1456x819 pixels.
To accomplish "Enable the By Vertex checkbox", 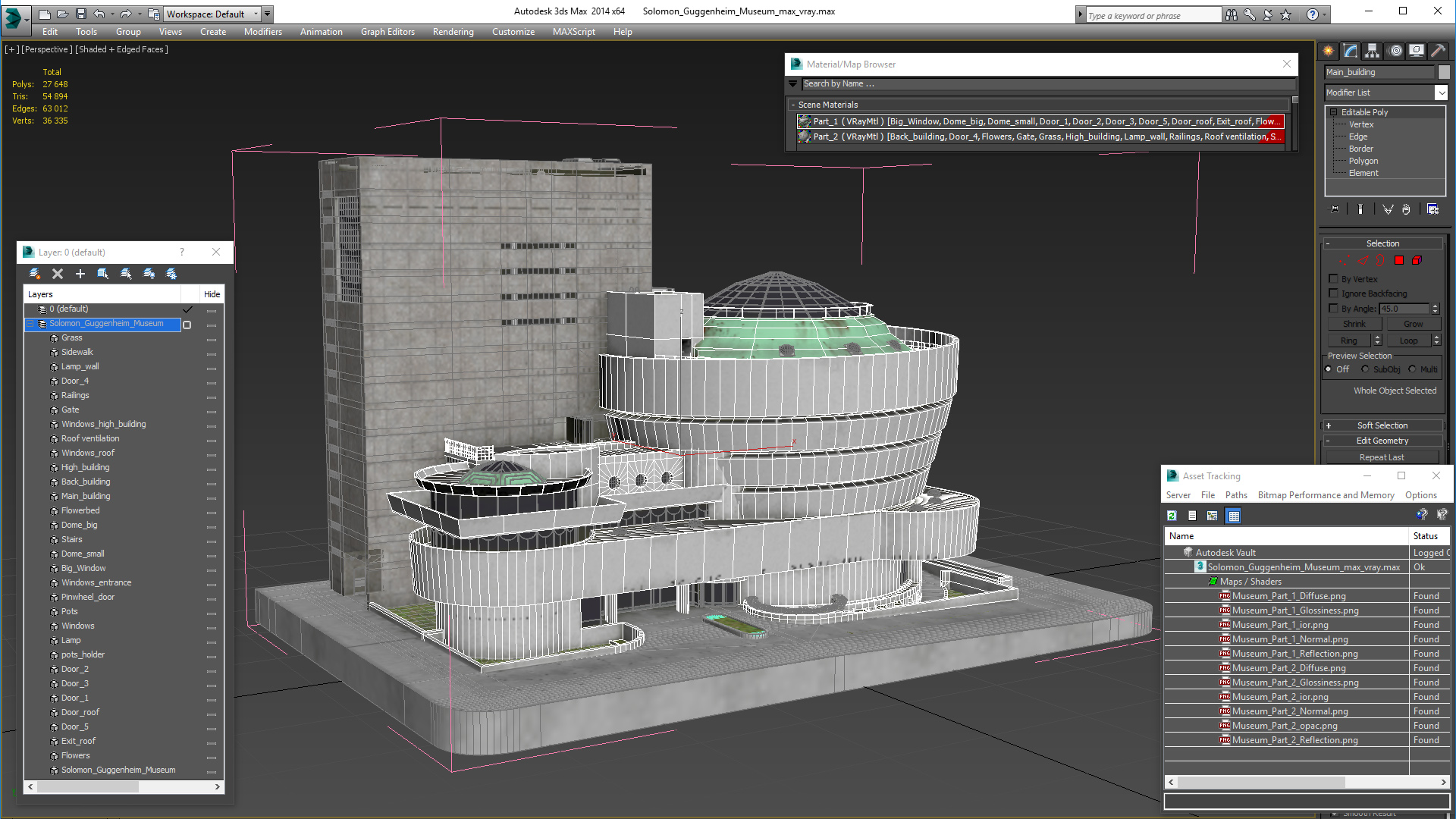I will (x=1334, y=279).
